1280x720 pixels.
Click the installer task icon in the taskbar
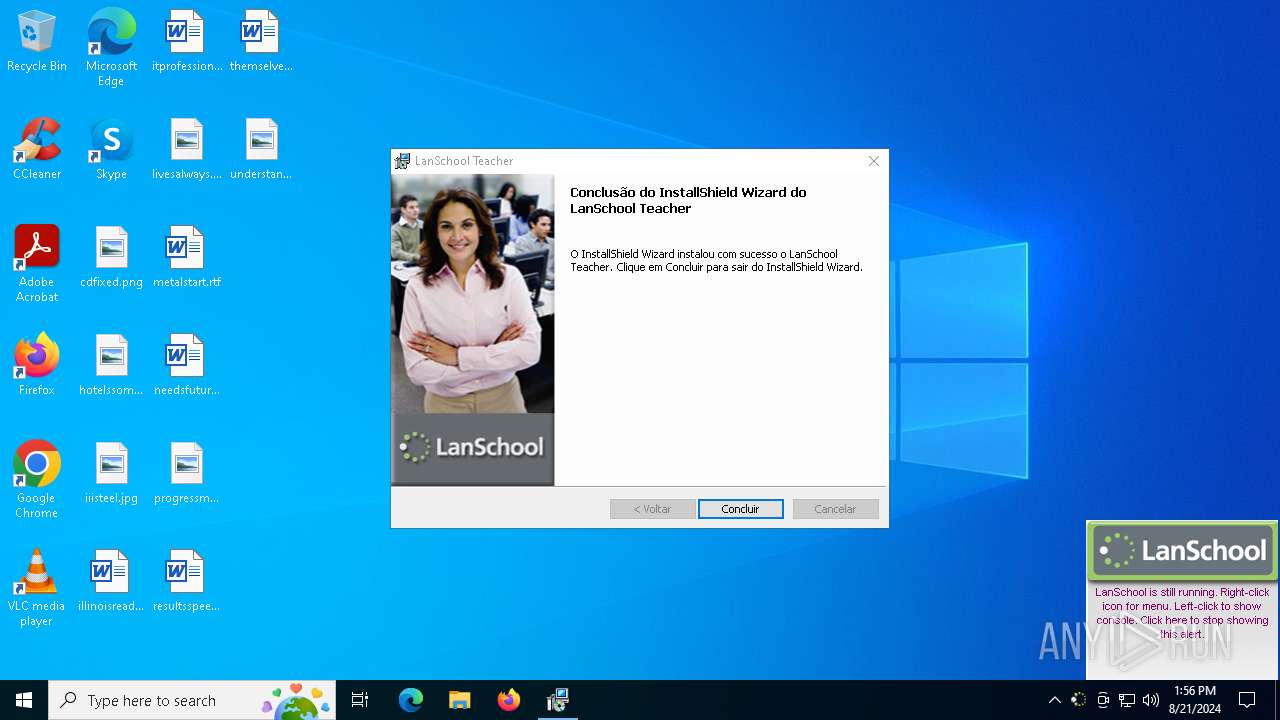pyautogui.click(x=558, y=700)
